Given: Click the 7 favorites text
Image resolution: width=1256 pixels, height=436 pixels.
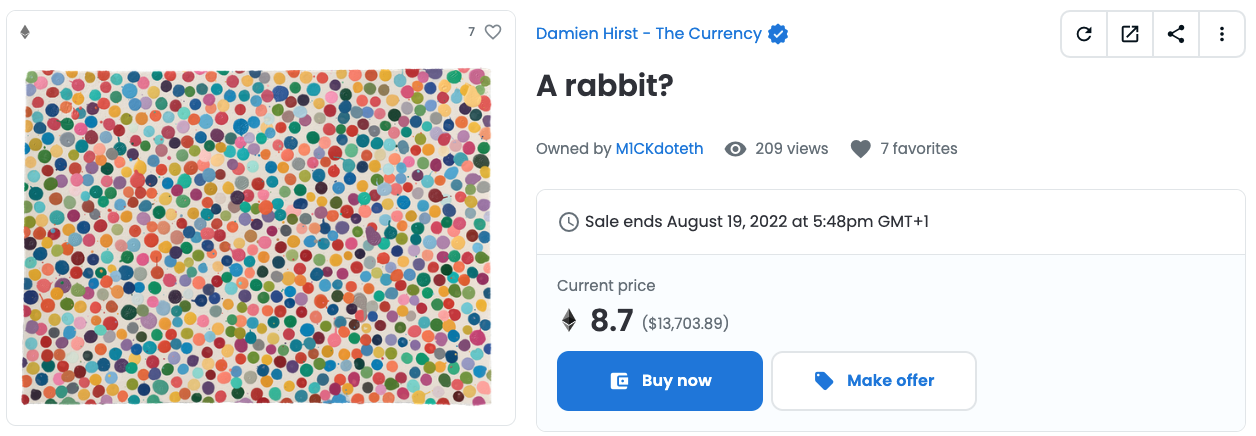Looking at the screenshot, I should pyautogui.click(x=918, y=149).
